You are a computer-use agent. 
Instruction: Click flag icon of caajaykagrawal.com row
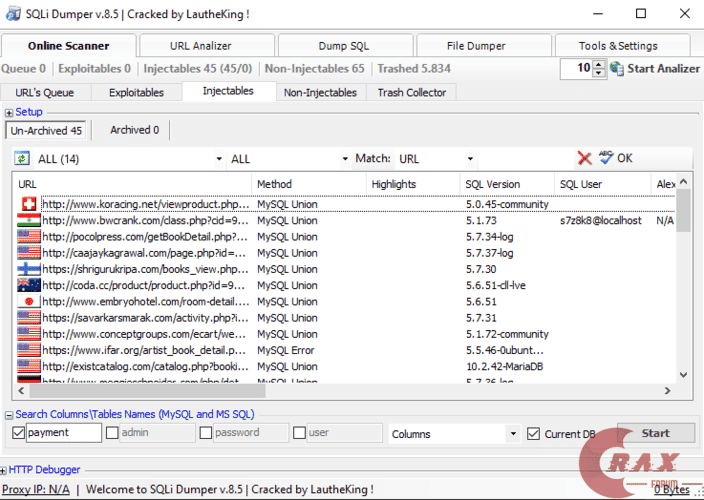pos(29,253)
